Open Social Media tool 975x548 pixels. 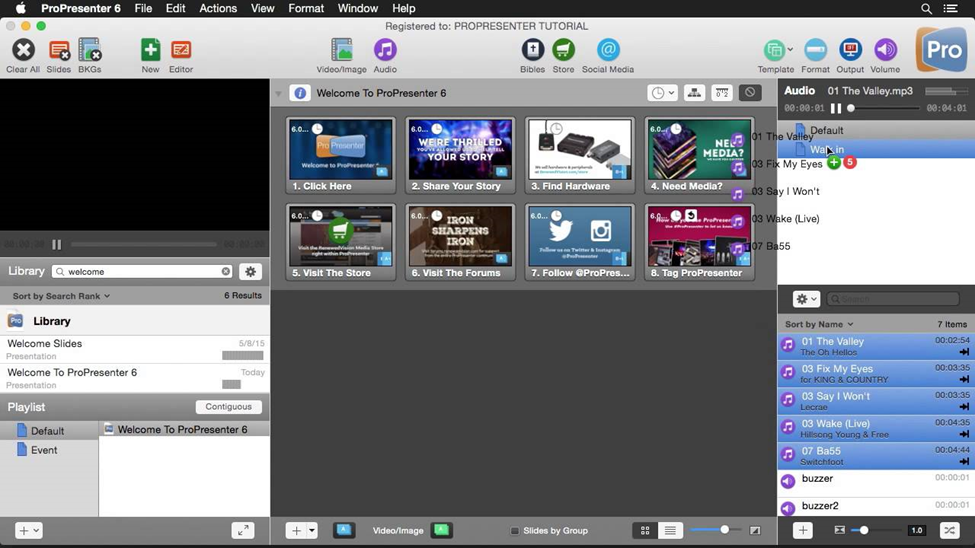608,50
